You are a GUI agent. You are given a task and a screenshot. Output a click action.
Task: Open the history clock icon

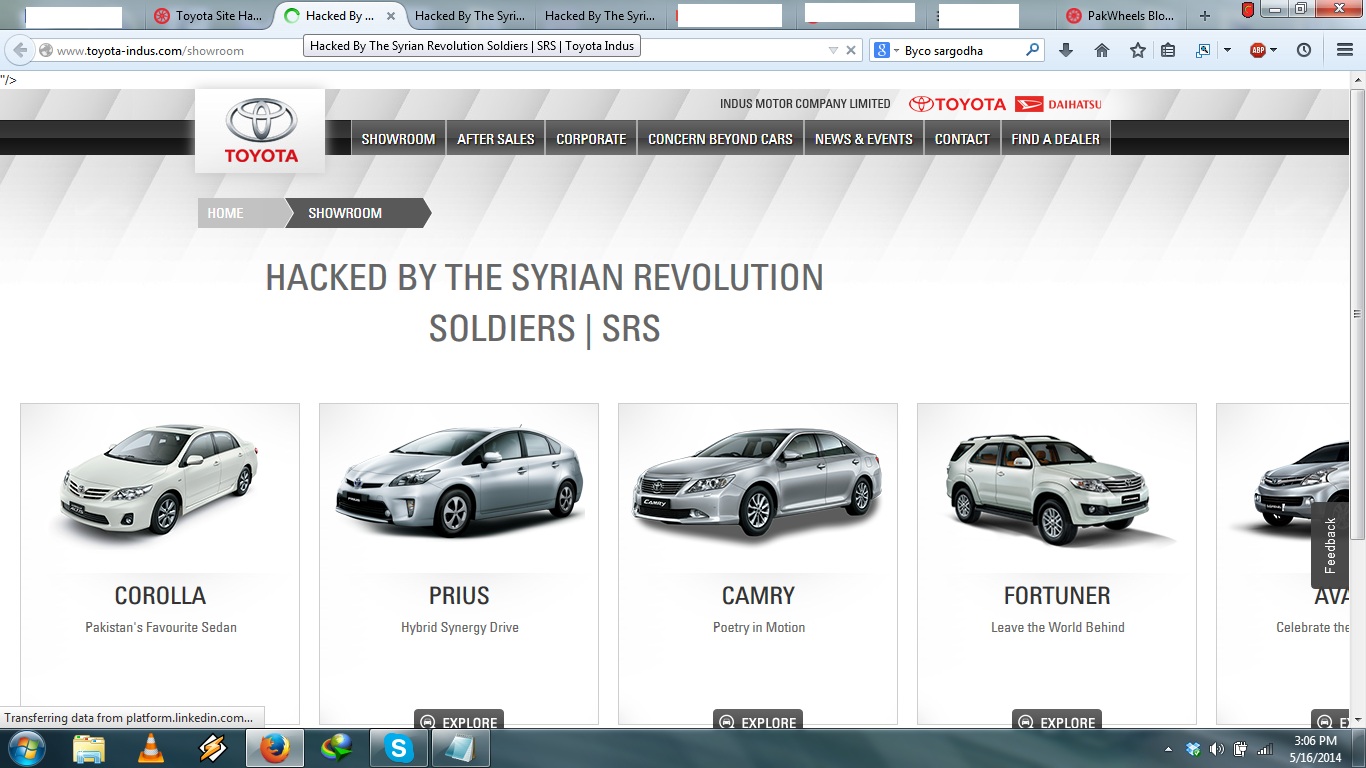1304,50
